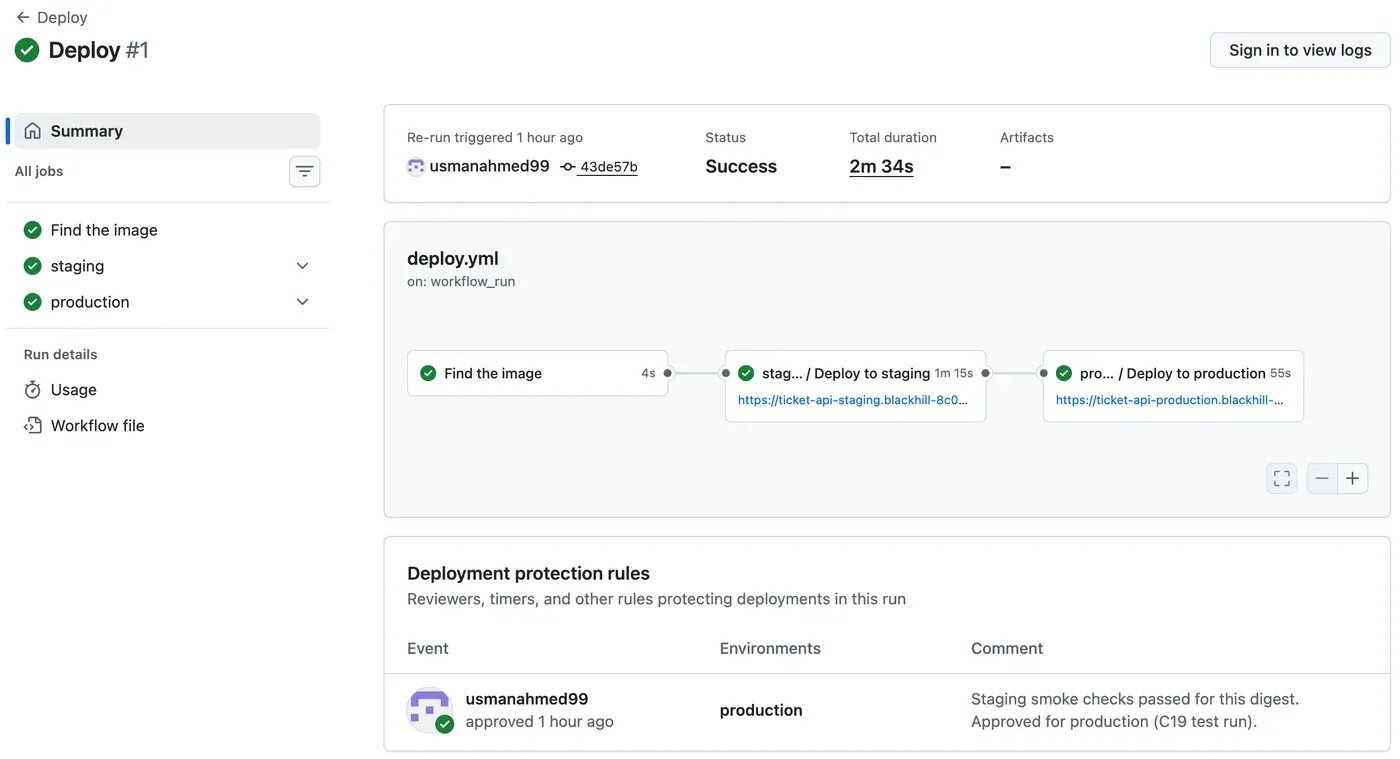Click usmanahmed99 in the protection rules row

tap(527, 699)
